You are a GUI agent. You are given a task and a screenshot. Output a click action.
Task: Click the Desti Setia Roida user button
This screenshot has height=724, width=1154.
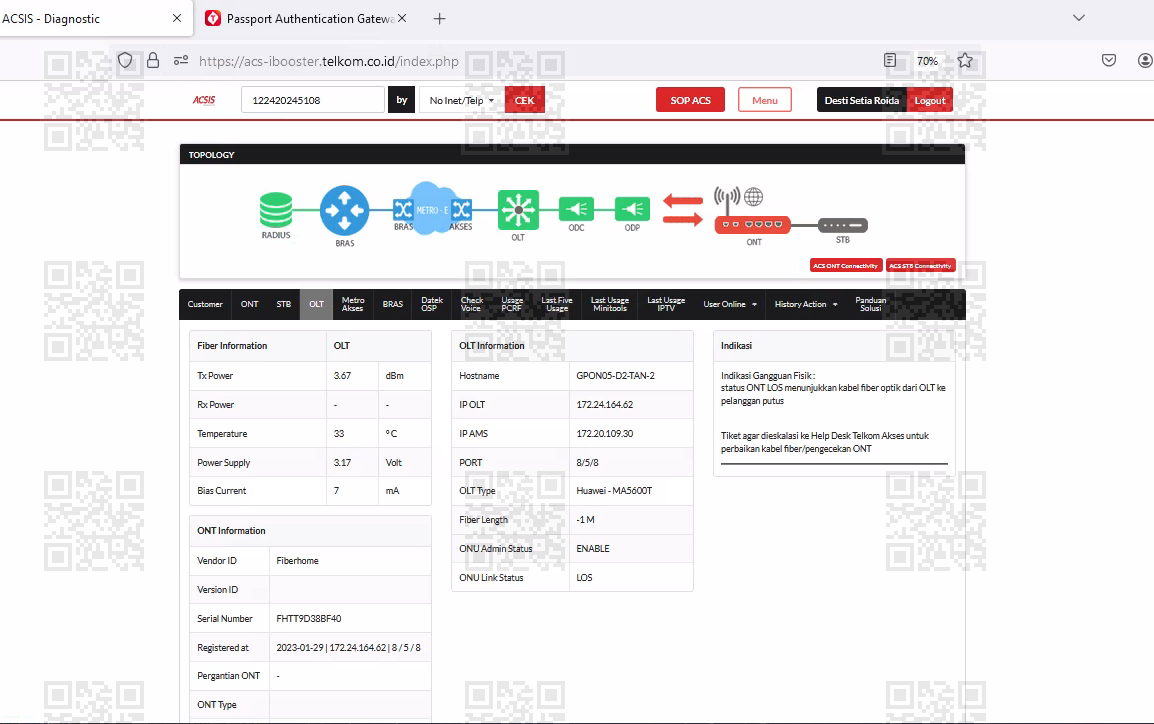[862, 100]
